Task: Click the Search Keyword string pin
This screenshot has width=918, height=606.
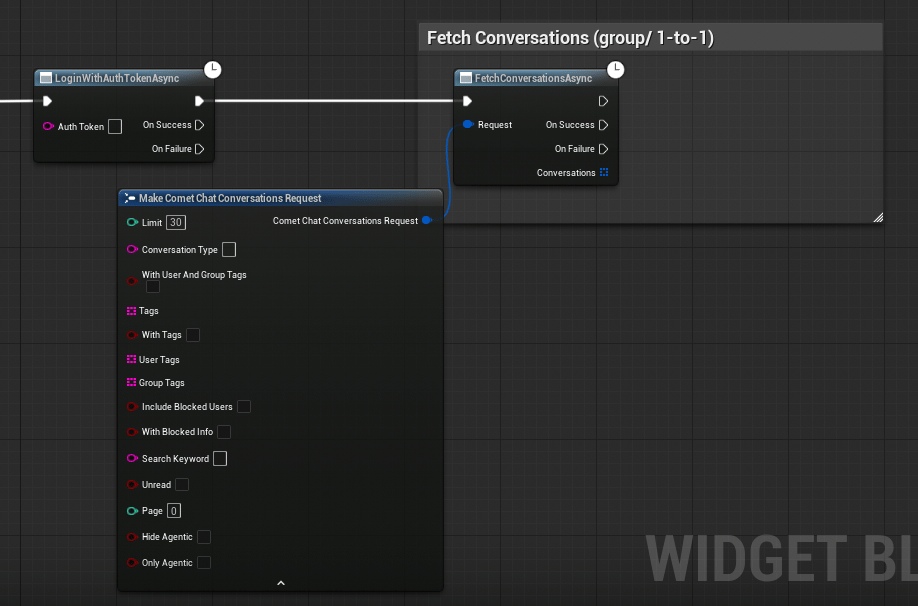Action: [132, 458]
